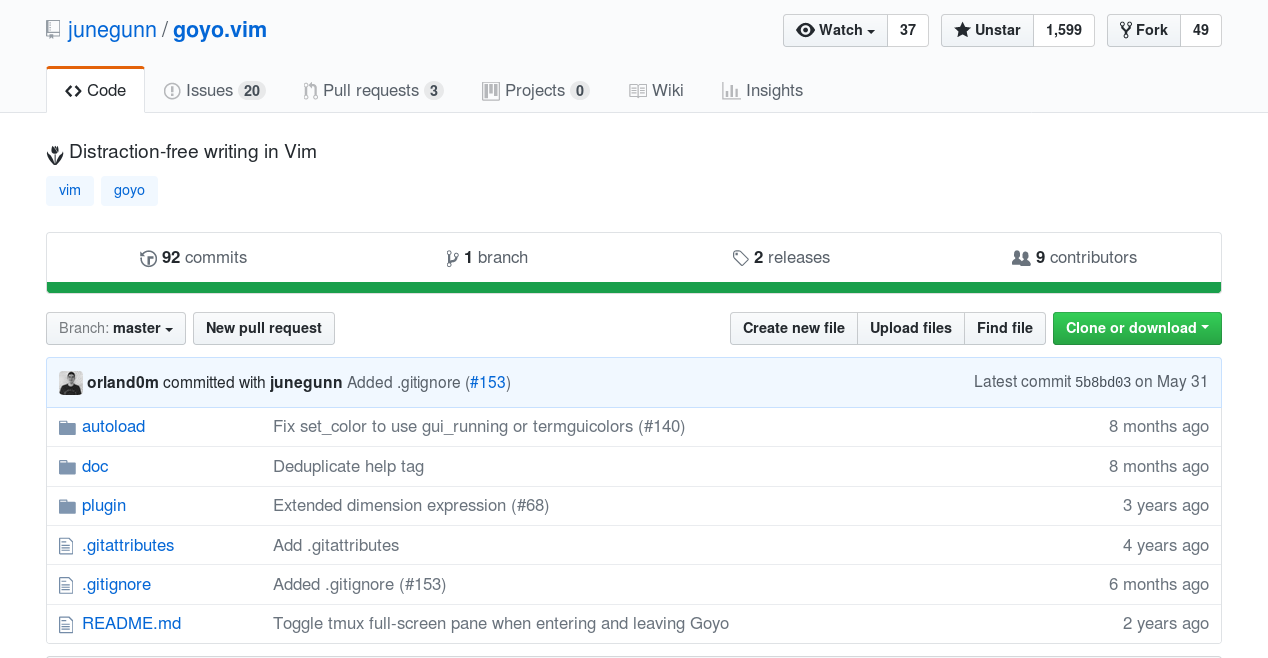The image size is (1268, 658).
Task: Click the repository book icon beside junegunn
Action: click(53, 30)
